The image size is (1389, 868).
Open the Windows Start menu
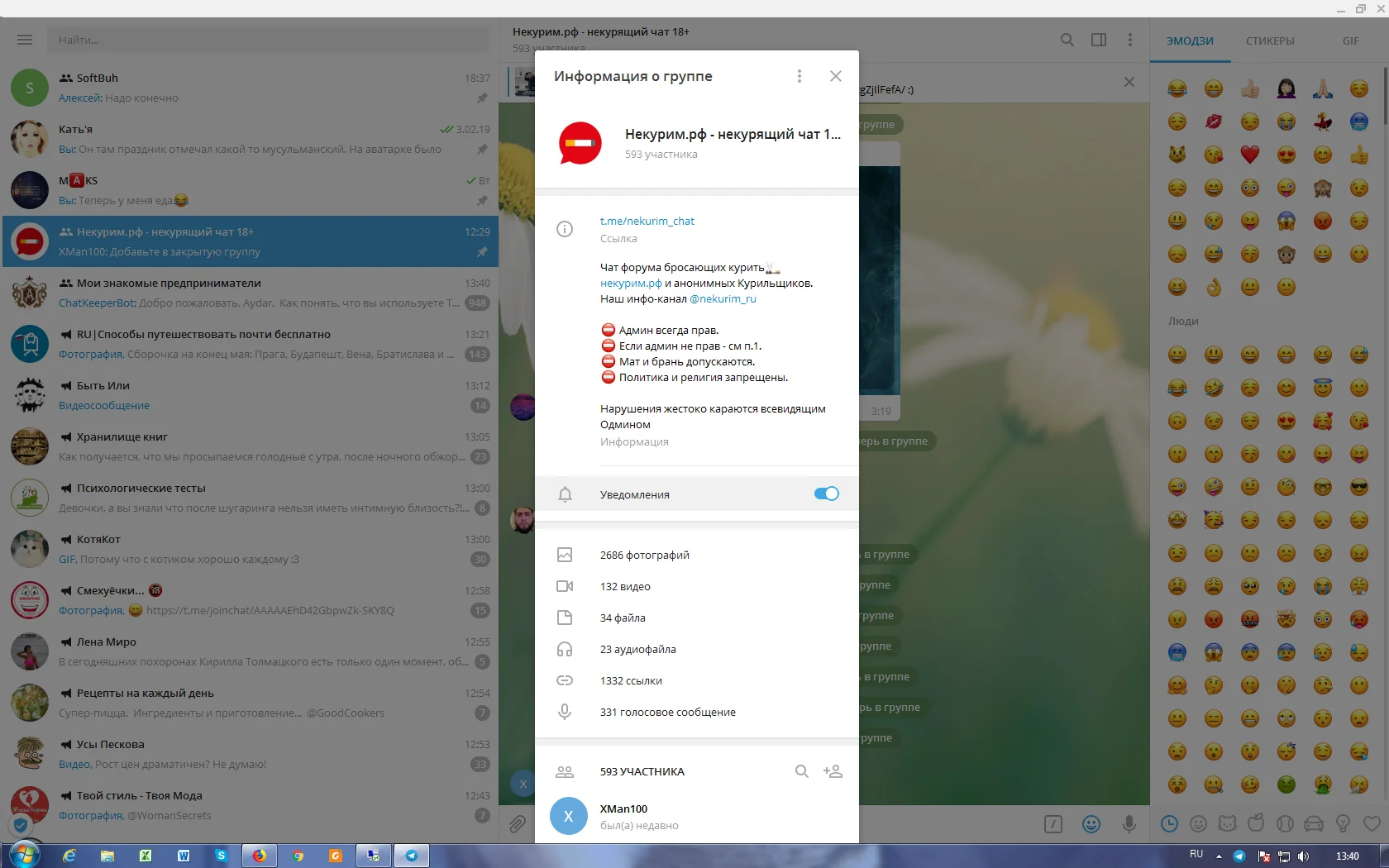(x=24, y=855)
